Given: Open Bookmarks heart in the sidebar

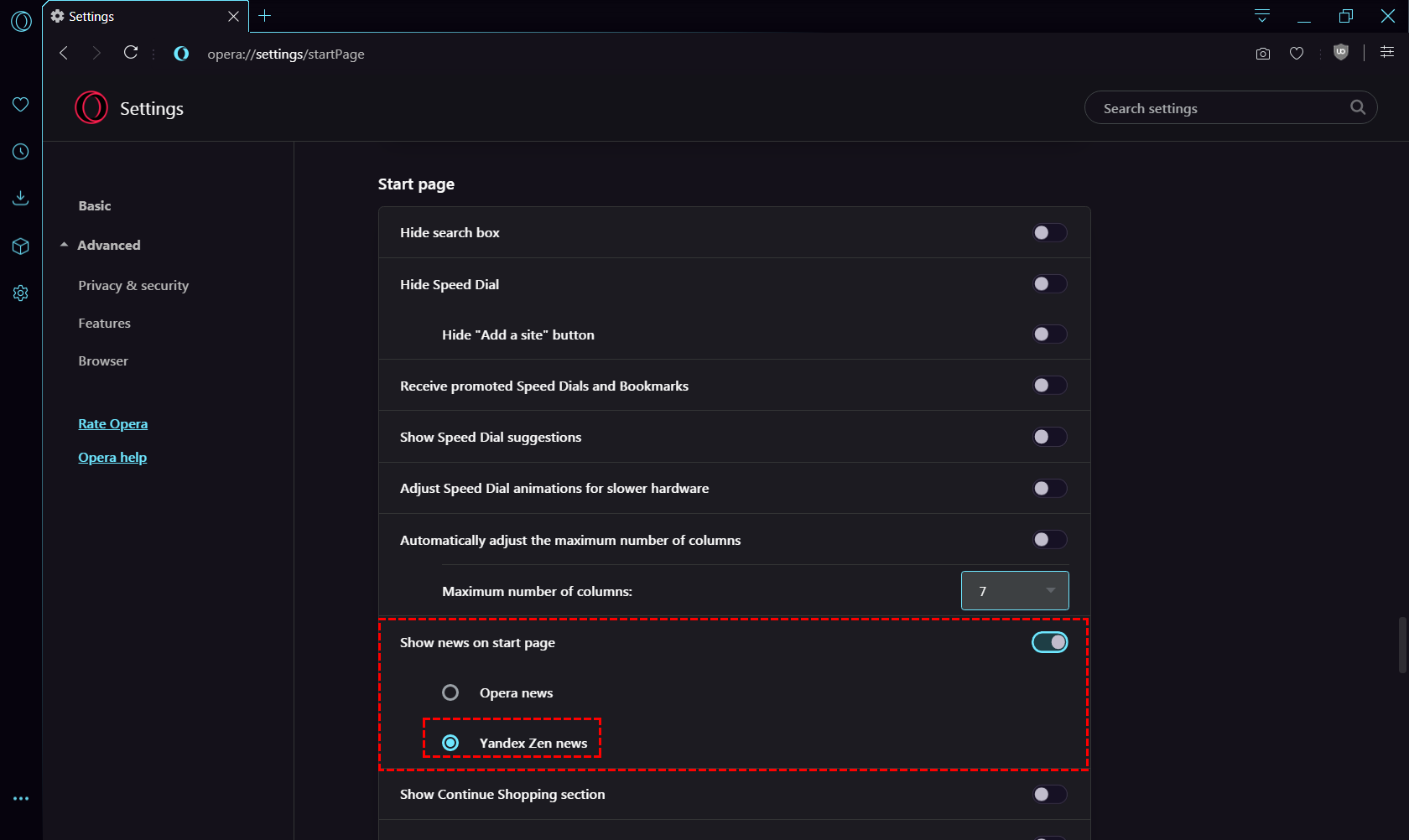Looking at the screenshot, I should coord(21,104).
